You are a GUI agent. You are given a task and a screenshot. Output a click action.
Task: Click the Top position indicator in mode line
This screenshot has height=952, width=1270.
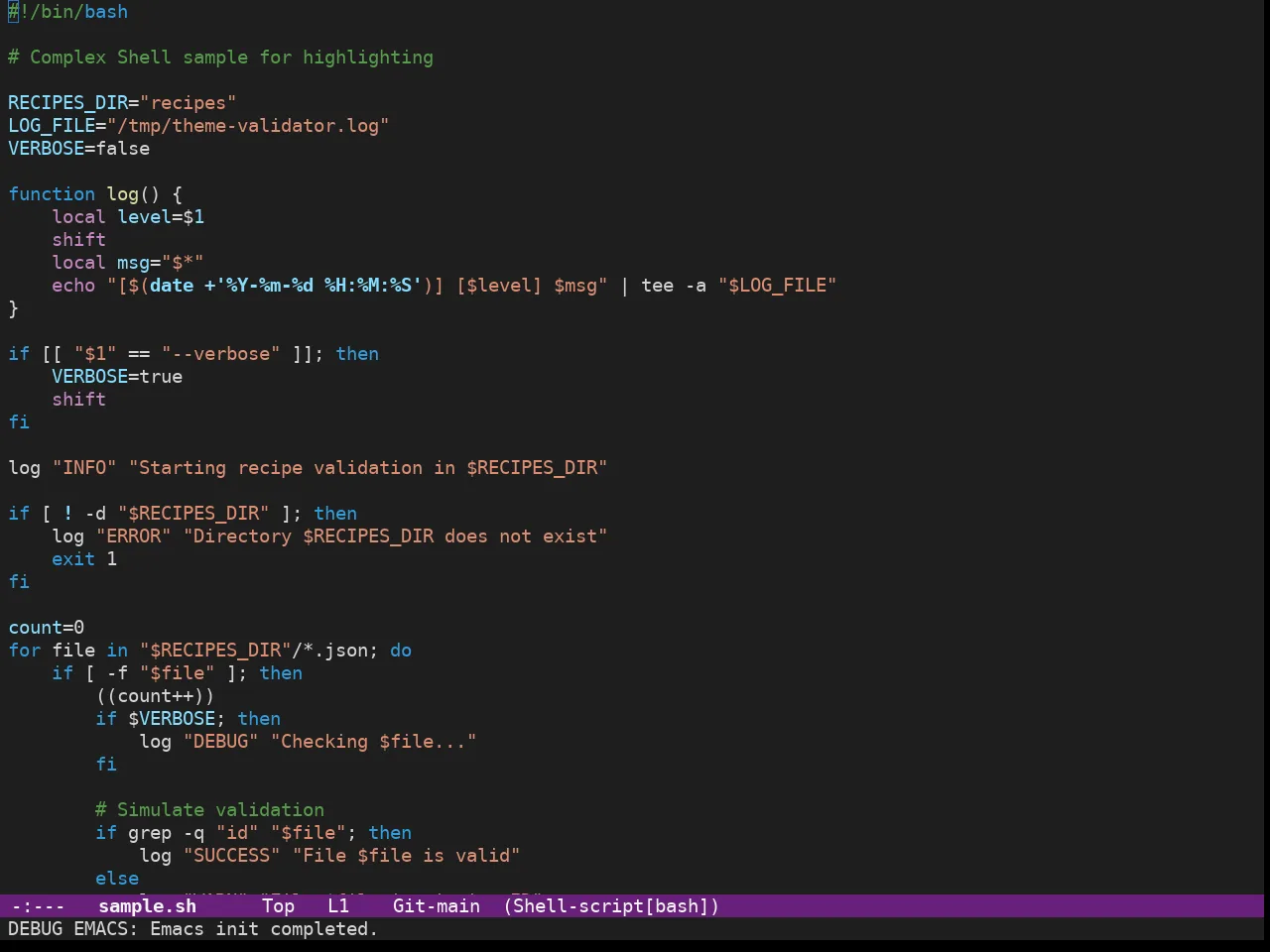279,906
